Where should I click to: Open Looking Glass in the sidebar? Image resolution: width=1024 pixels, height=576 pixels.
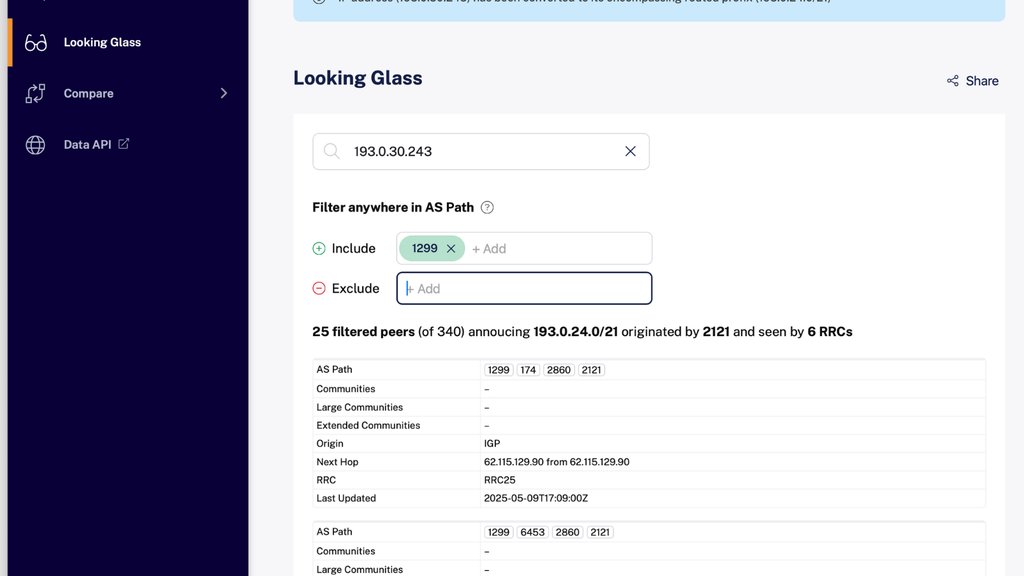(x=102, y=43)
